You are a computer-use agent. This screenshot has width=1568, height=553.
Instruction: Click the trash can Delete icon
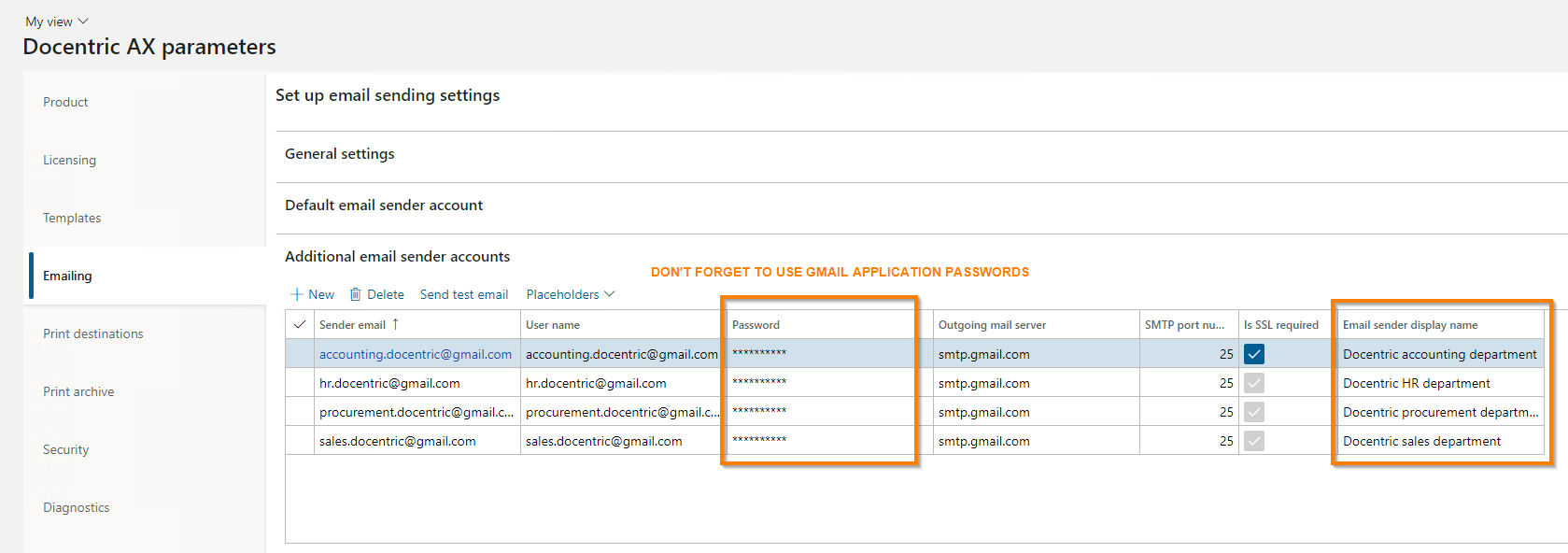coord(356,294)
